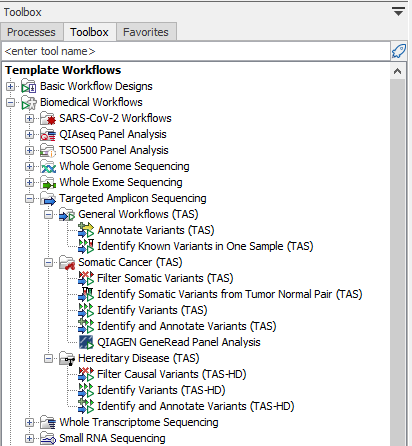Switch to the Favorites tab

[x=146, y=32]
